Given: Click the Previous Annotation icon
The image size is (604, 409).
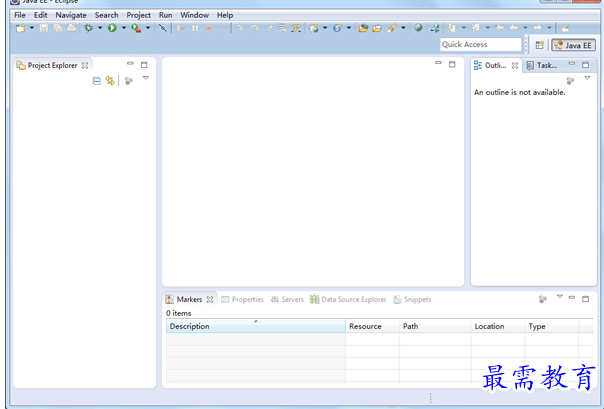Looking at the screenshot, I should [476, 28].
